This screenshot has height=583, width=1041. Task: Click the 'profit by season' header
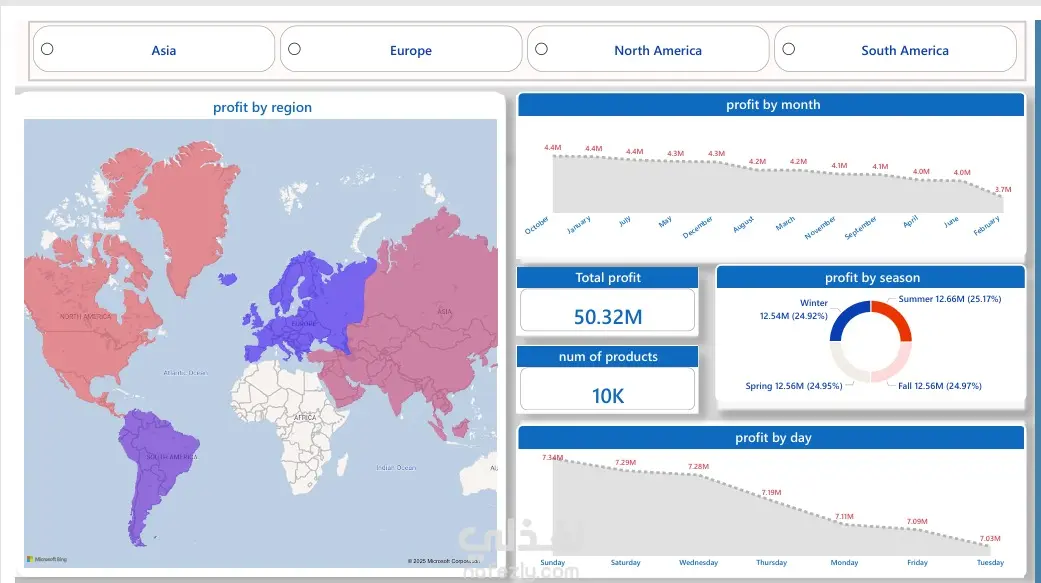click(872, 278)
